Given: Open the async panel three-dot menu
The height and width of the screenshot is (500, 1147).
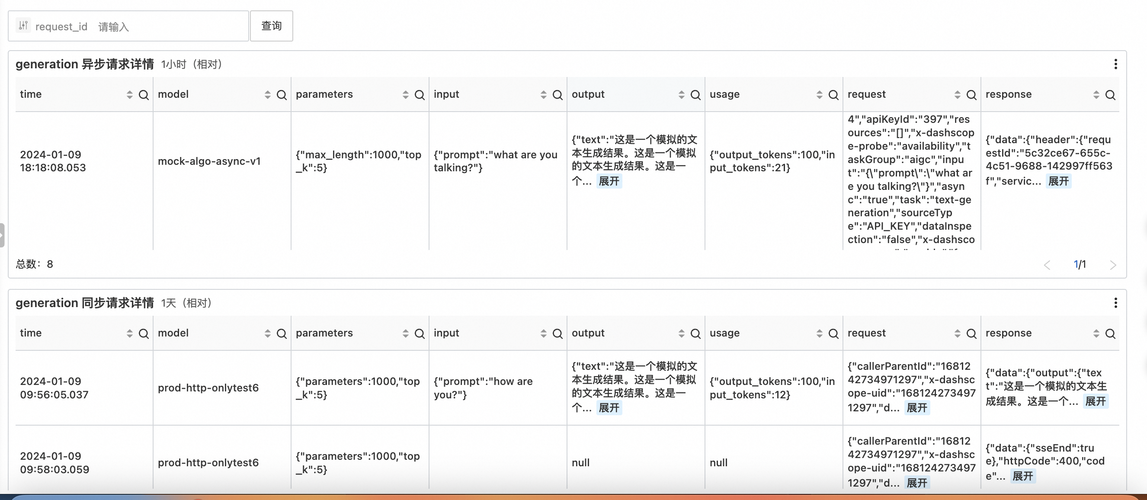Looking at the screenshot, I should (x=1116, y=64).
